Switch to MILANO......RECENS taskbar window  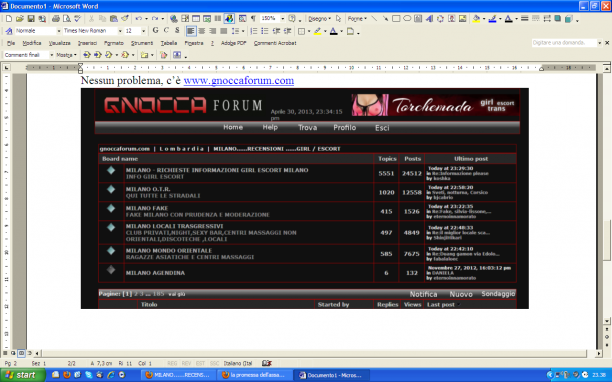[x=178, y=375]
